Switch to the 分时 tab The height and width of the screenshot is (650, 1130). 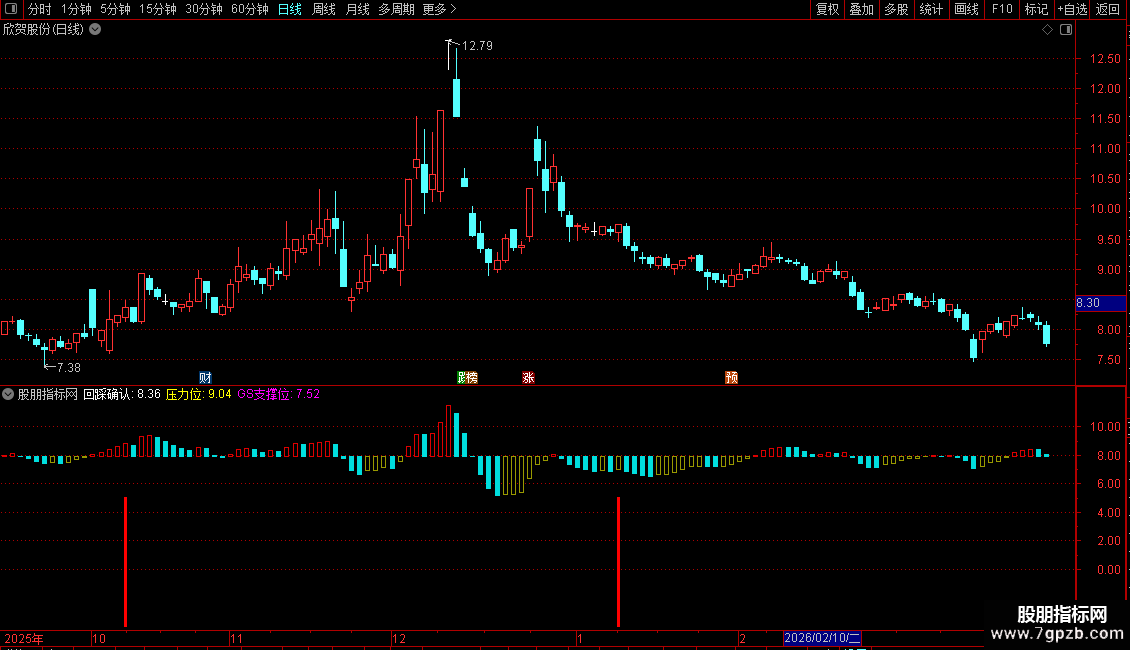[x=40, y=9]
